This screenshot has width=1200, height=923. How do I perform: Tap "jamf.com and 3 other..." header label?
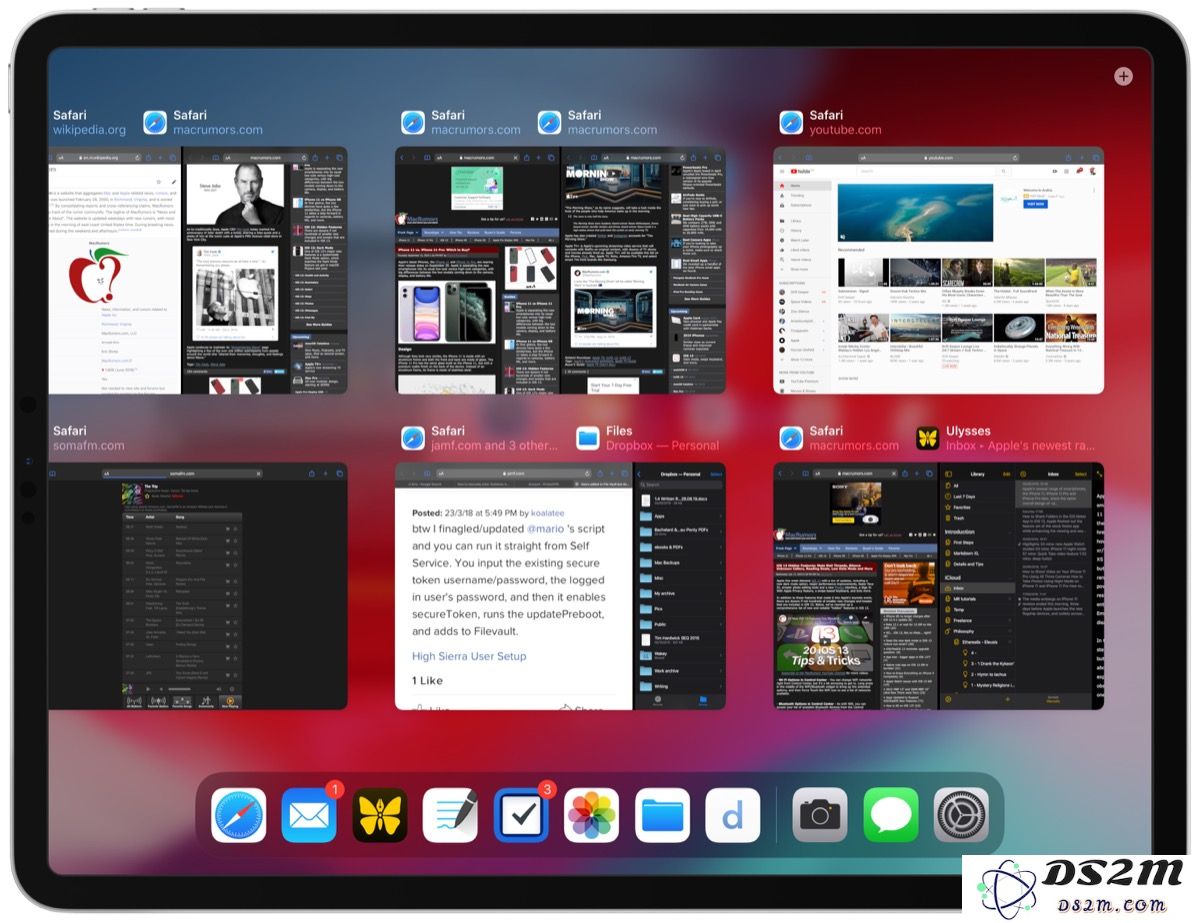pos(495,445)
